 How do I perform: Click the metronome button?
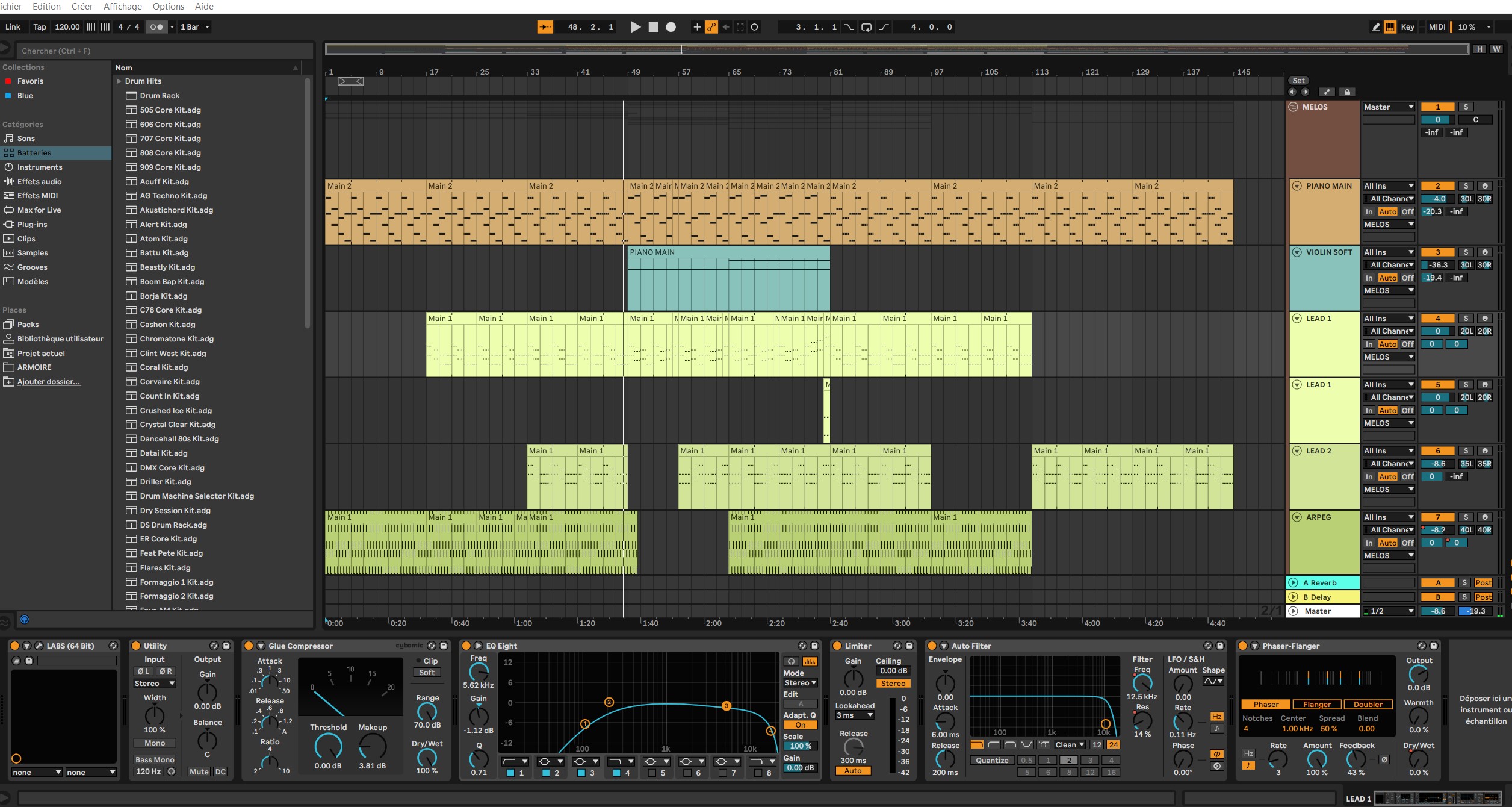pyautogui.click(x=156, y=27)
